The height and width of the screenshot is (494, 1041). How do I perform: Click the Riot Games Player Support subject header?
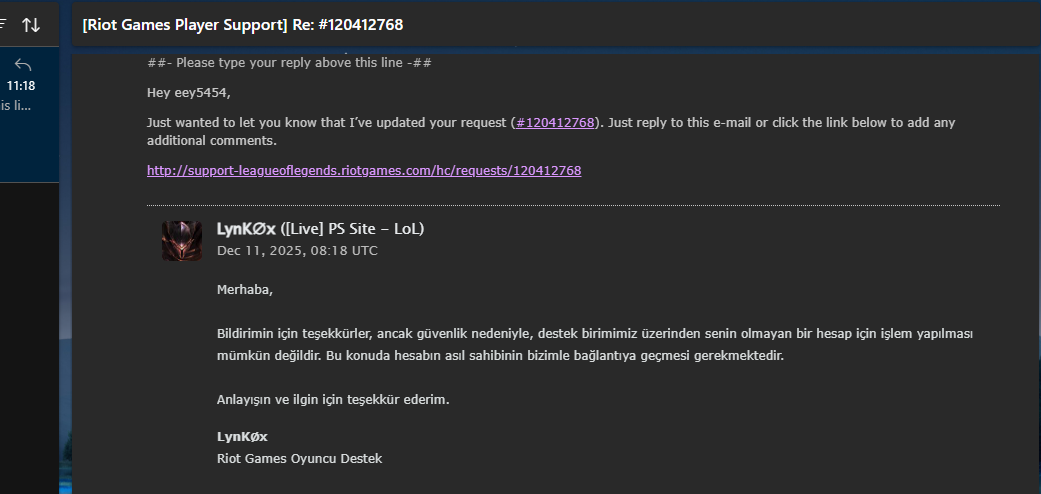point(242,25)
